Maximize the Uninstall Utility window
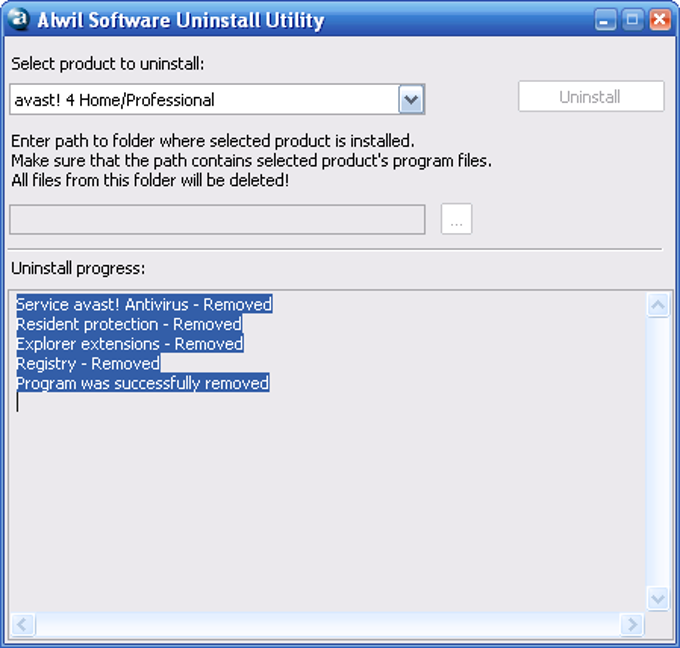 [x=632, y=20]
